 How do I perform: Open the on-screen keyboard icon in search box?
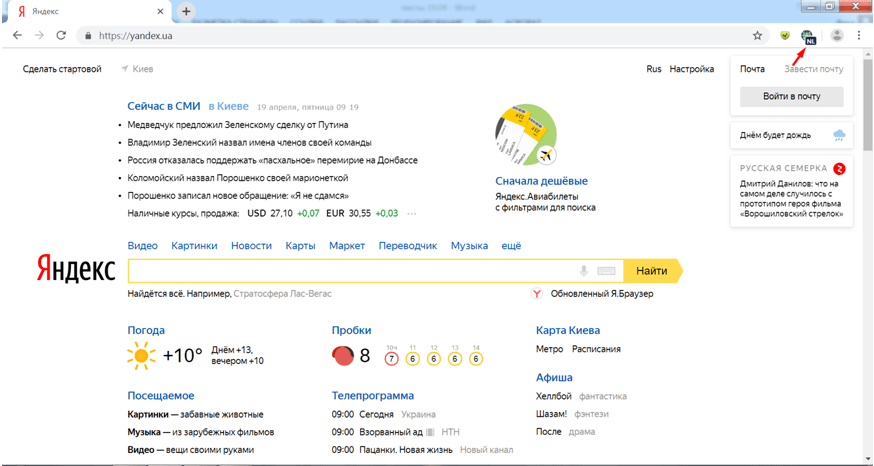point(606,271)
